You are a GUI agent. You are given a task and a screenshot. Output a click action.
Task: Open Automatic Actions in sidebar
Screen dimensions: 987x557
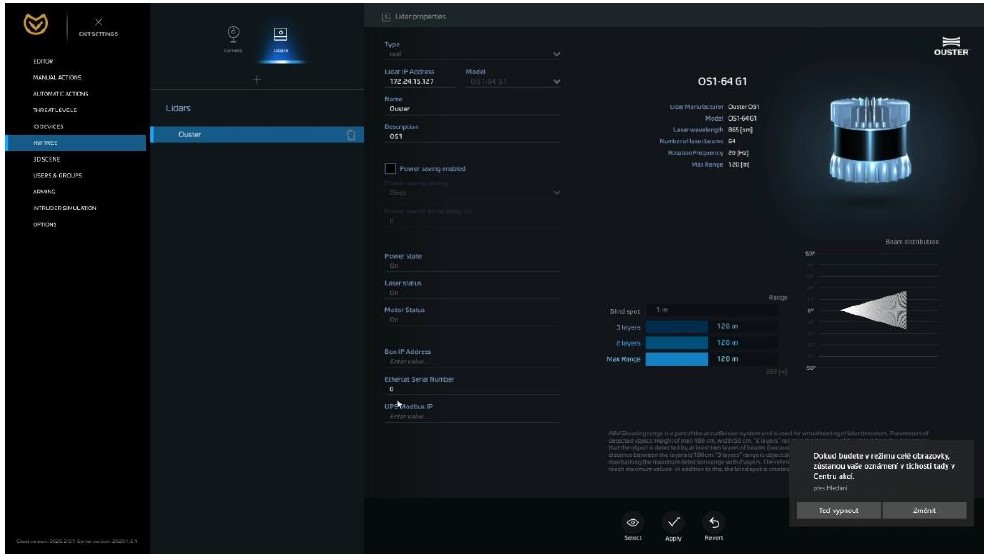coord(60,94)
